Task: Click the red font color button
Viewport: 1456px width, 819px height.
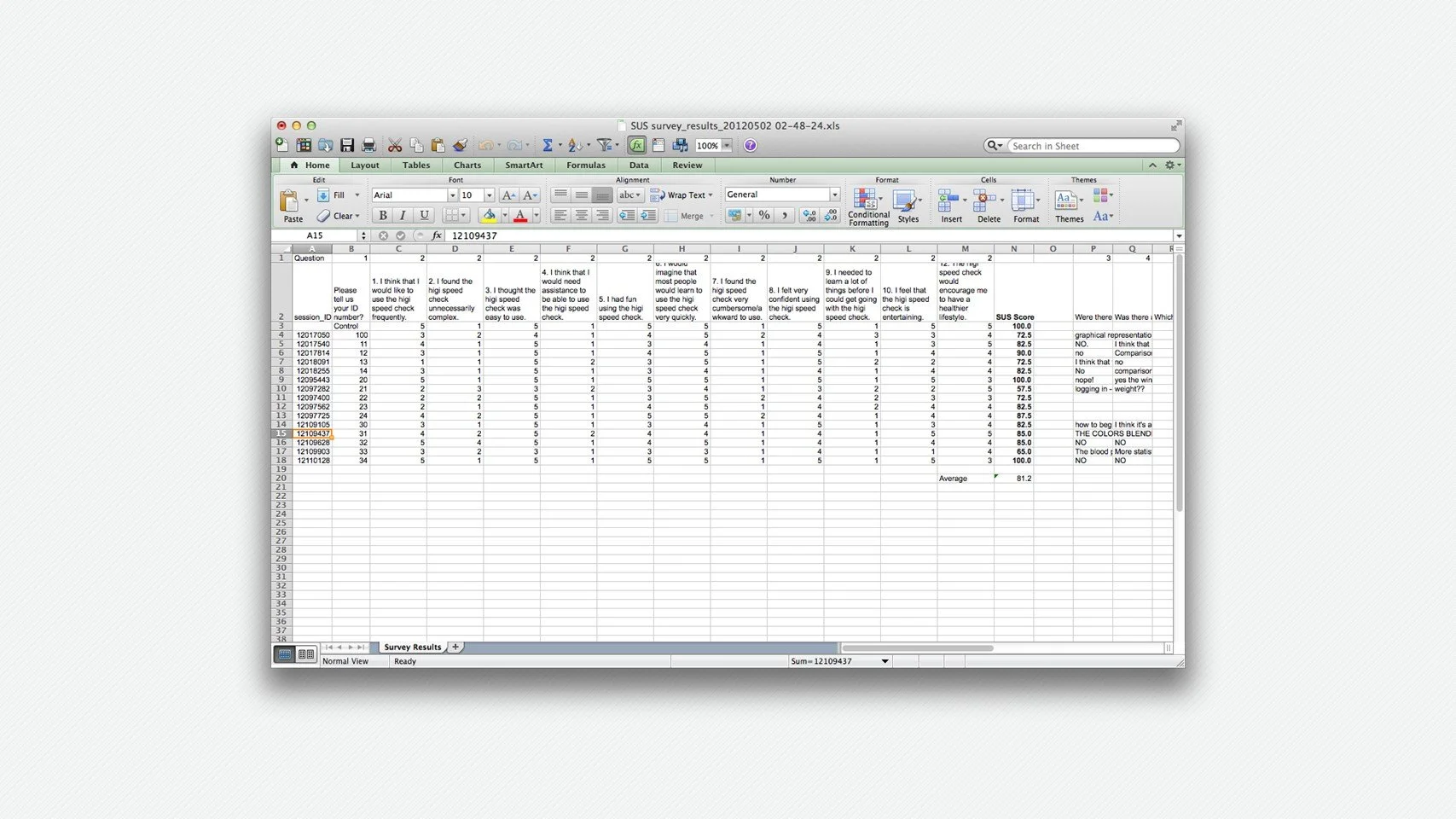Action: 520,216
